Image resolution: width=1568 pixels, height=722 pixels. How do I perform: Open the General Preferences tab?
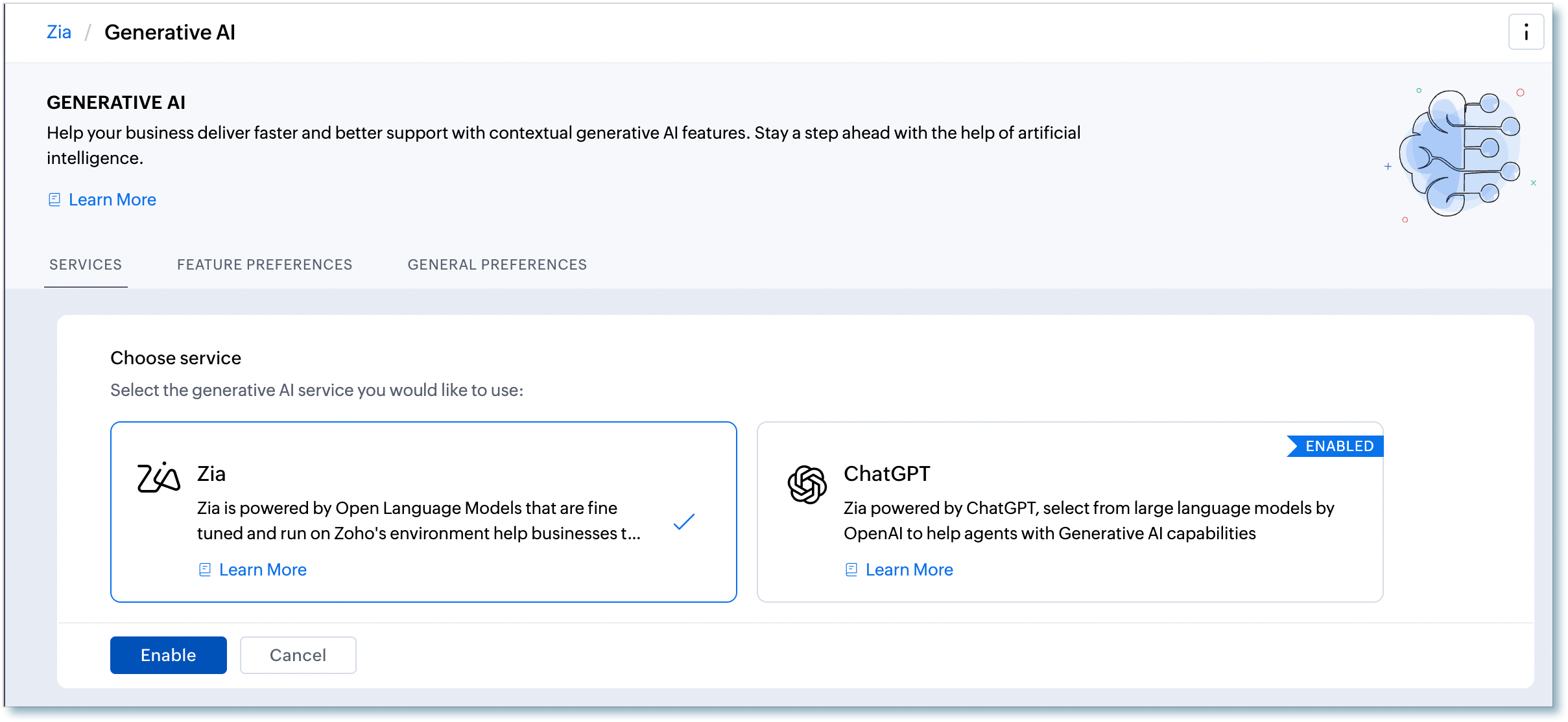(x=497, y=264)
